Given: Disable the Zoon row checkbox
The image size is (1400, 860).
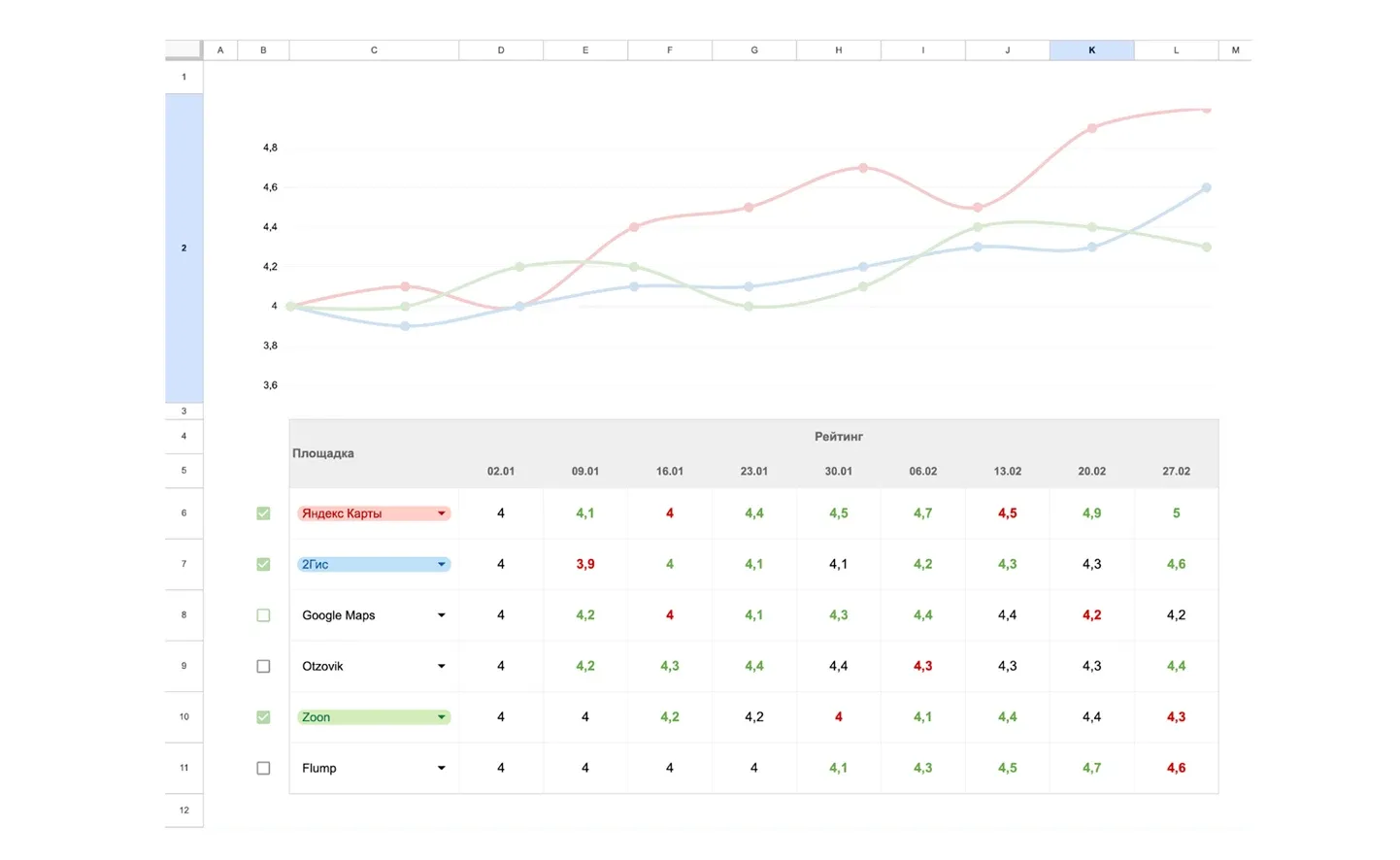Looking at the screenshot, I should coord(263,717).
